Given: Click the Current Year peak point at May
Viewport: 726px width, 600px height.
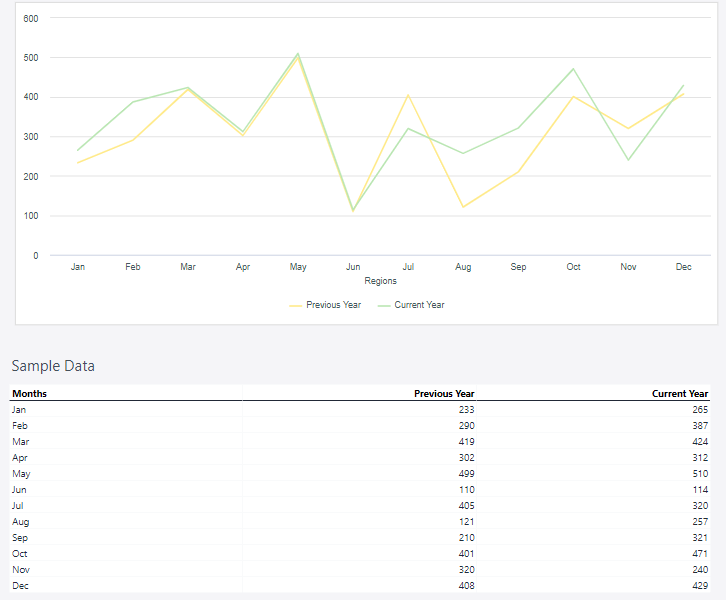Looking at the screenshot, I should coord(298,54).
